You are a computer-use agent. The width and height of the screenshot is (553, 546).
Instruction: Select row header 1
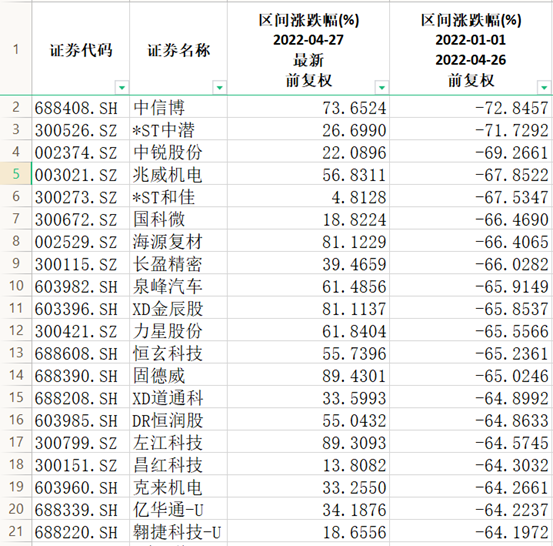16,49
